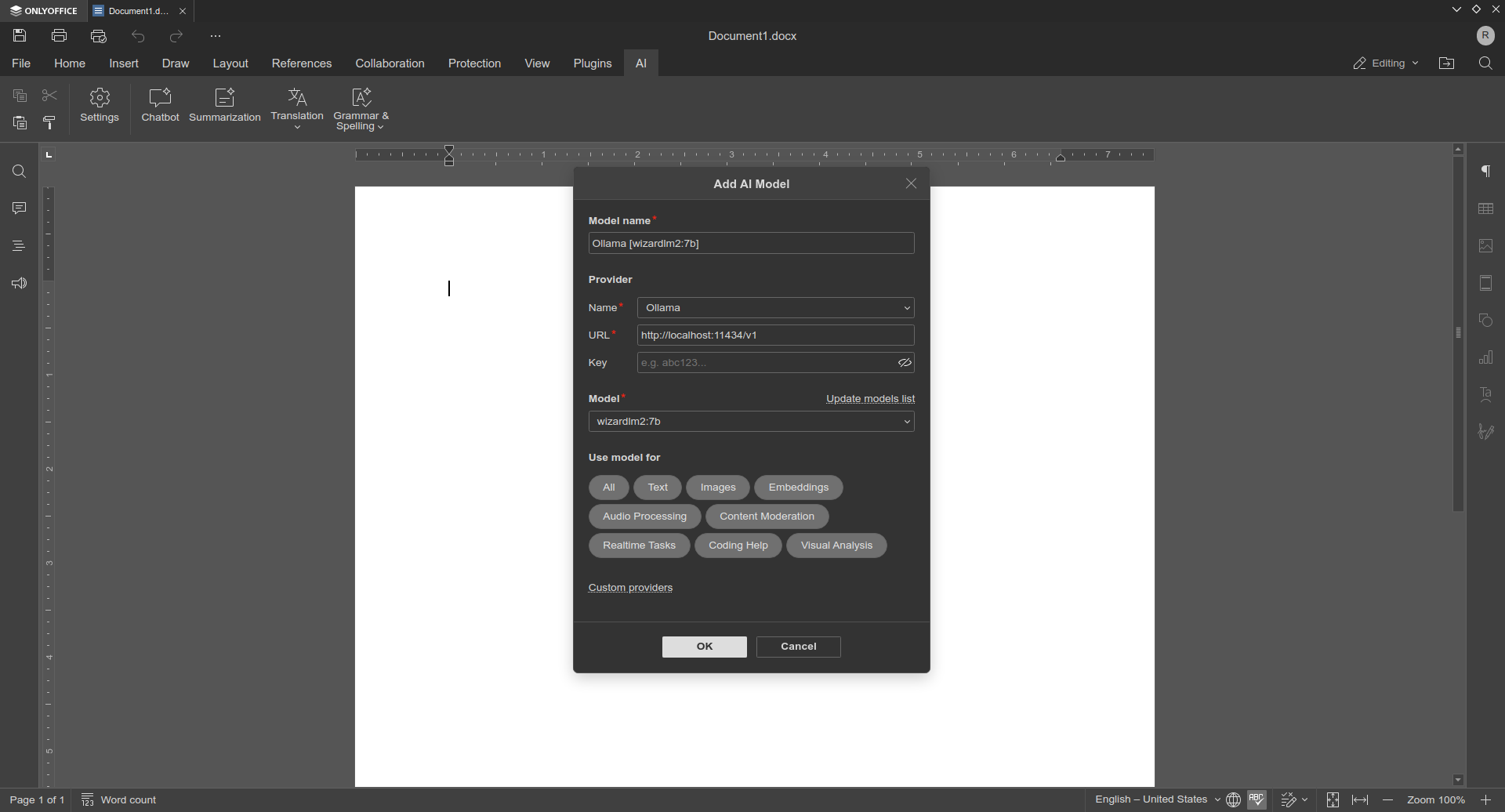The width and height of the screenshot is (1505, 812).
Task: Toggle the Text usage chip
Action: [657, 488]
